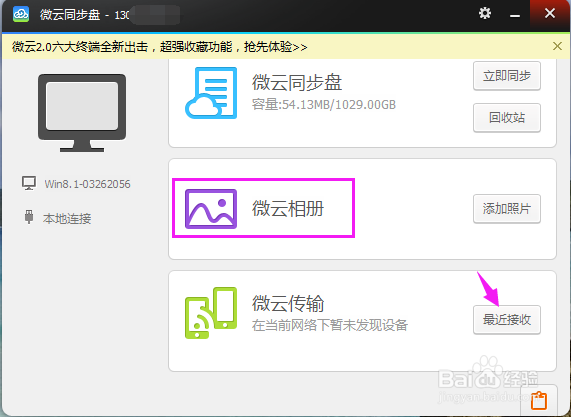Close the 微云同步盘 window
The width and height of the screenshot is (571, 417).
[x=550, y=13]
